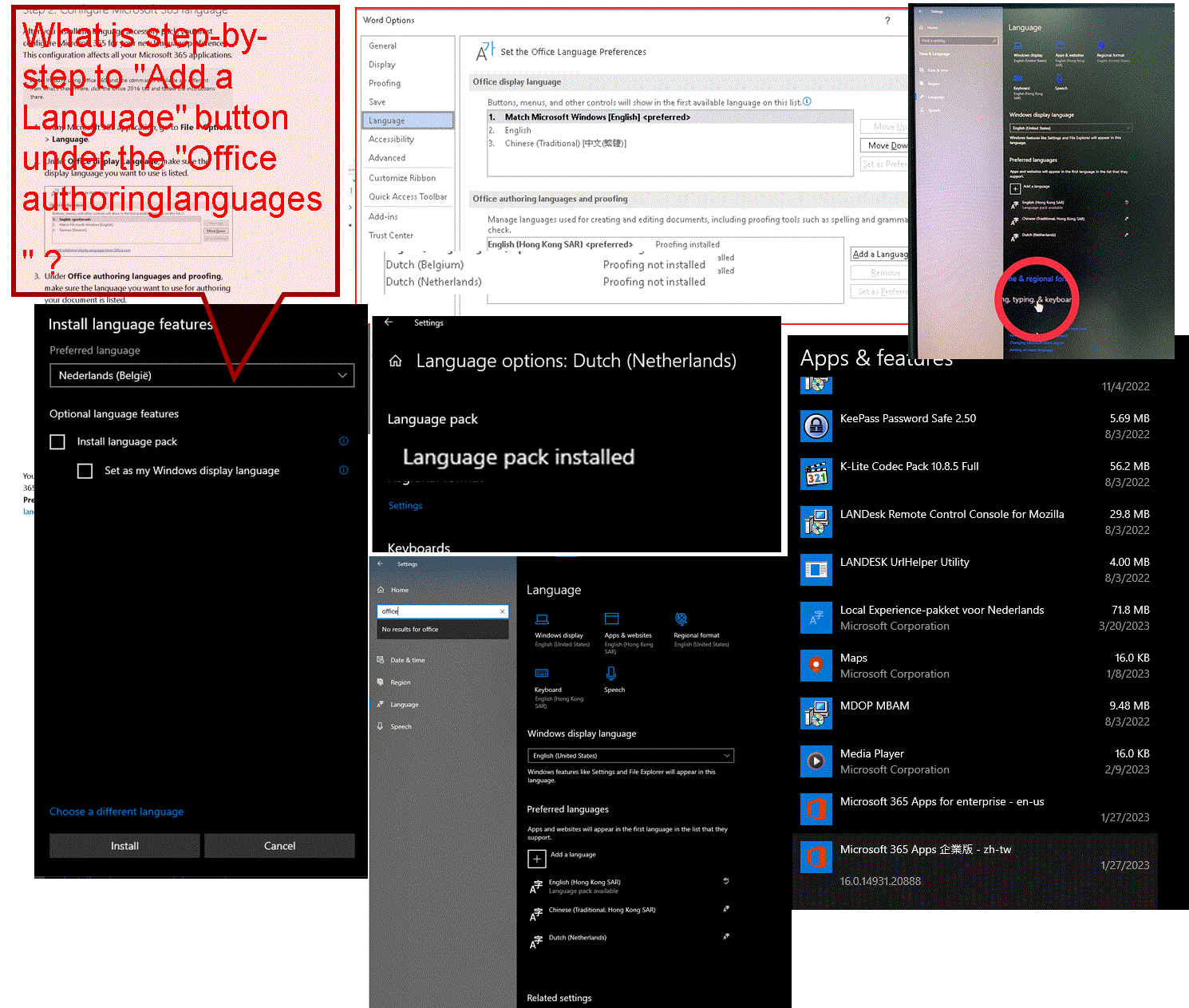Click info icon next to Install language pack

[x=344, y=441]
